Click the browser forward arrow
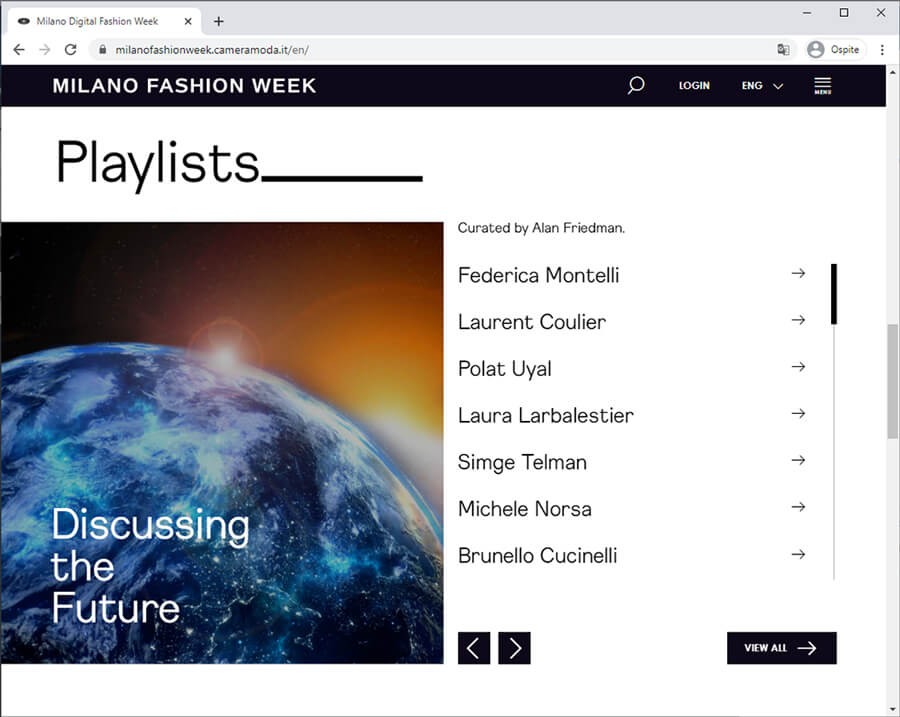This screenshot has width=900, height=717. click(45, 50)
